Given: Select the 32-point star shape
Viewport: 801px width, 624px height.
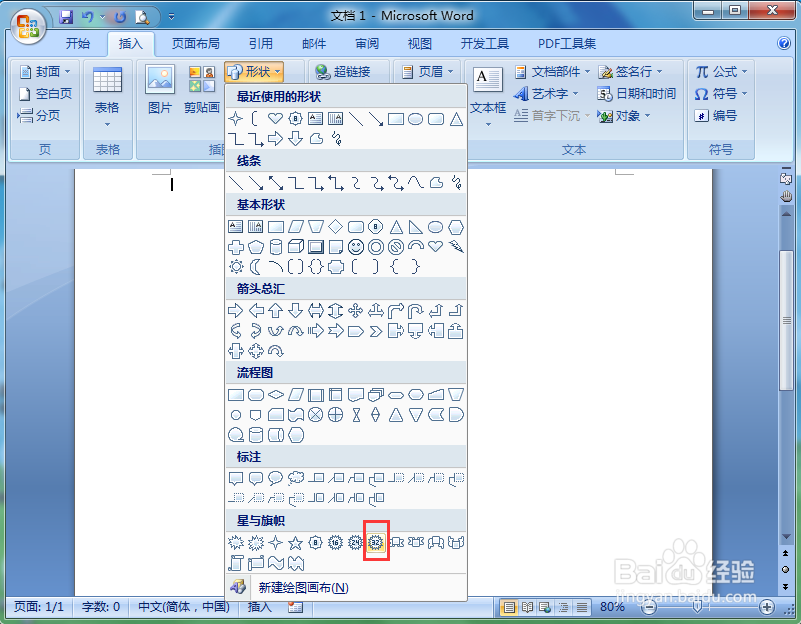Looking at the screenshot, I should click(376, 542).
